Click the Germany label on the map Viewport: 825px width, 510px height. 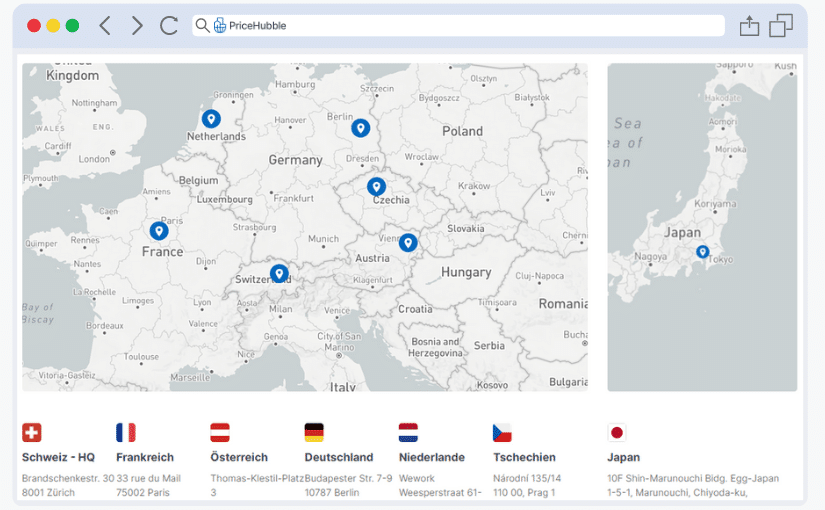point(296,160)
